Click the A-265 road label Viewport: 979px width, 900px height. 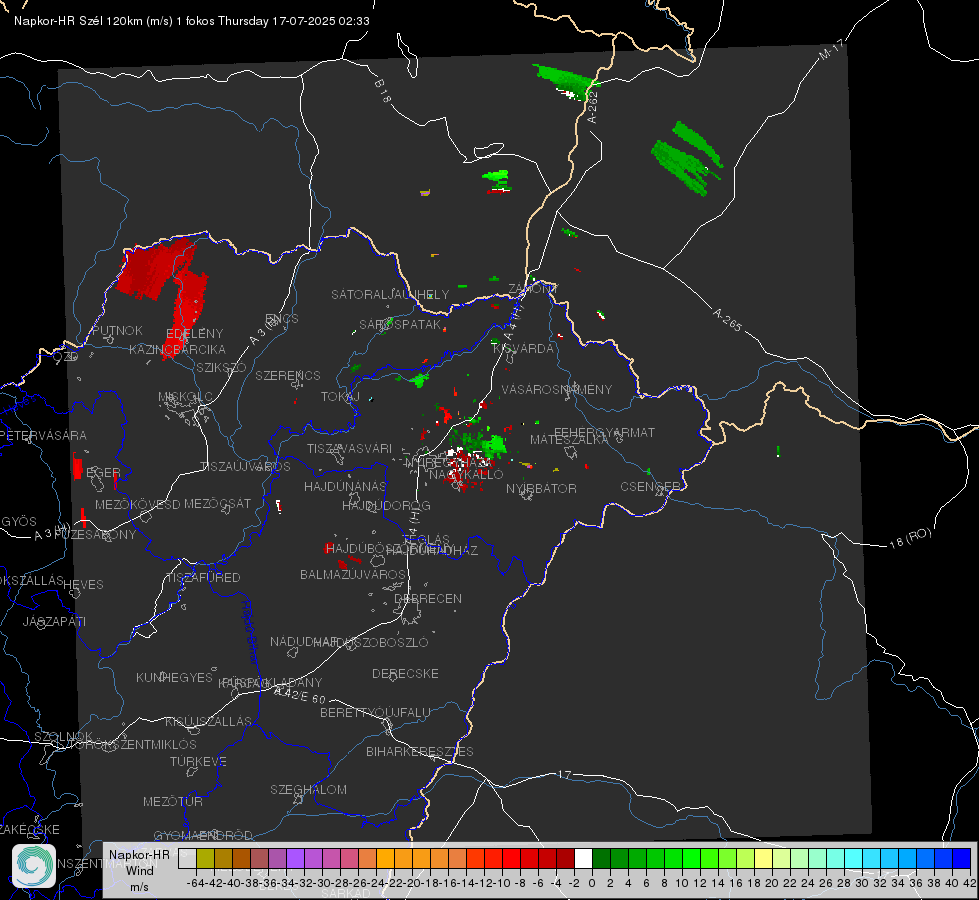727,319
